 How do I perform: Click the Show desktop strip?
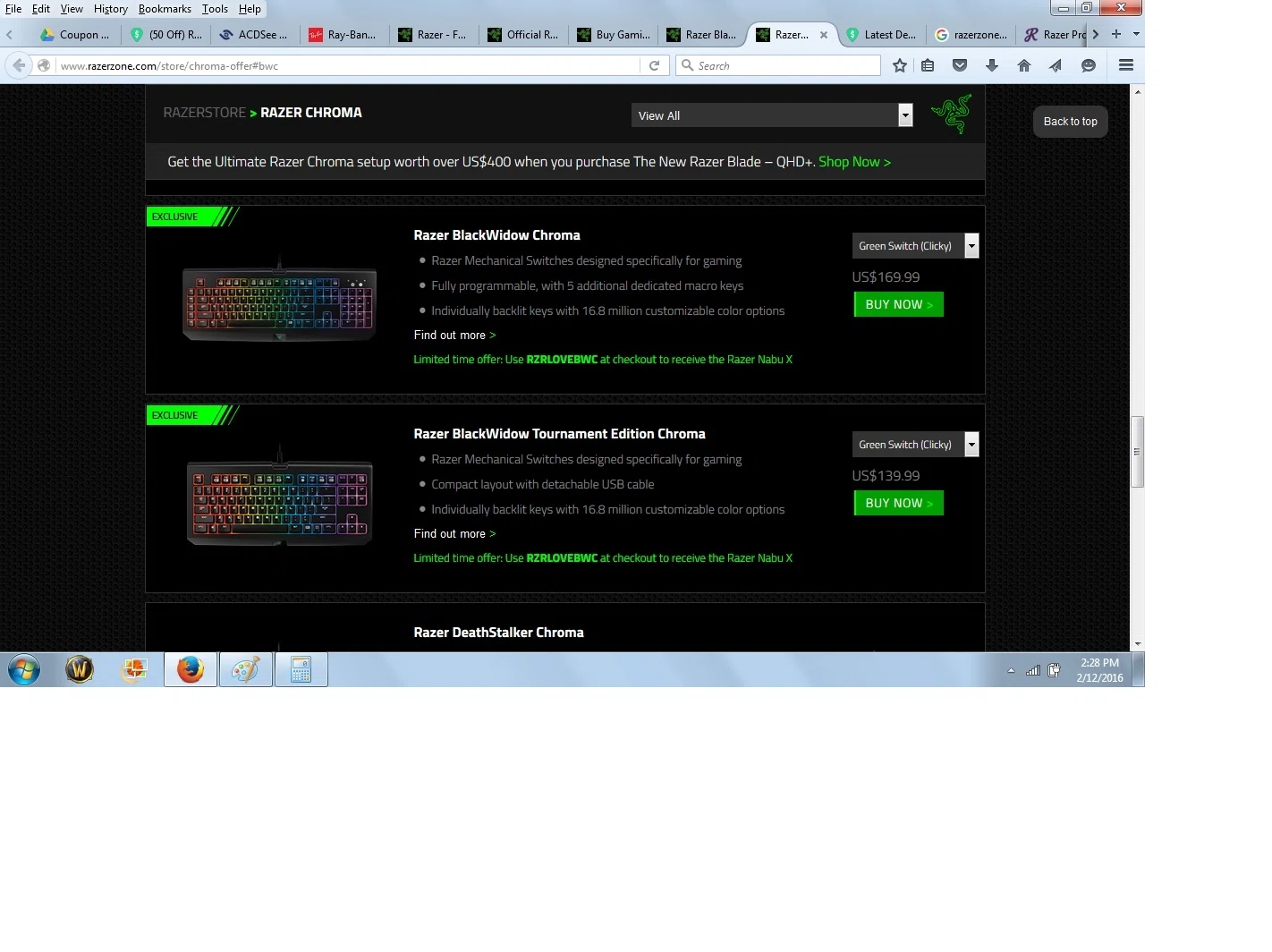(x=1139, y=669)
